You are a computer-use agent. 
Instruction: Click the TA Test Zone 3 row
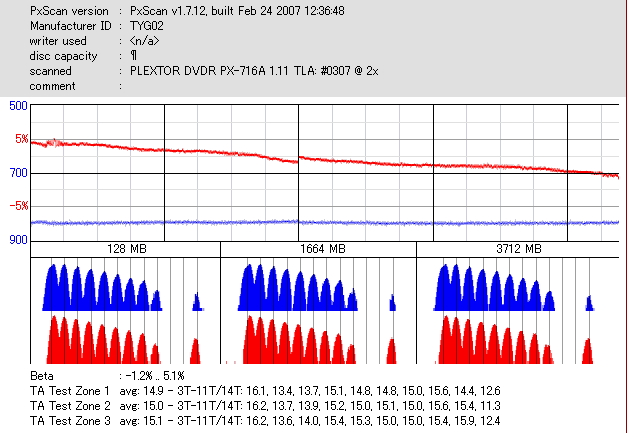point(265,421)
